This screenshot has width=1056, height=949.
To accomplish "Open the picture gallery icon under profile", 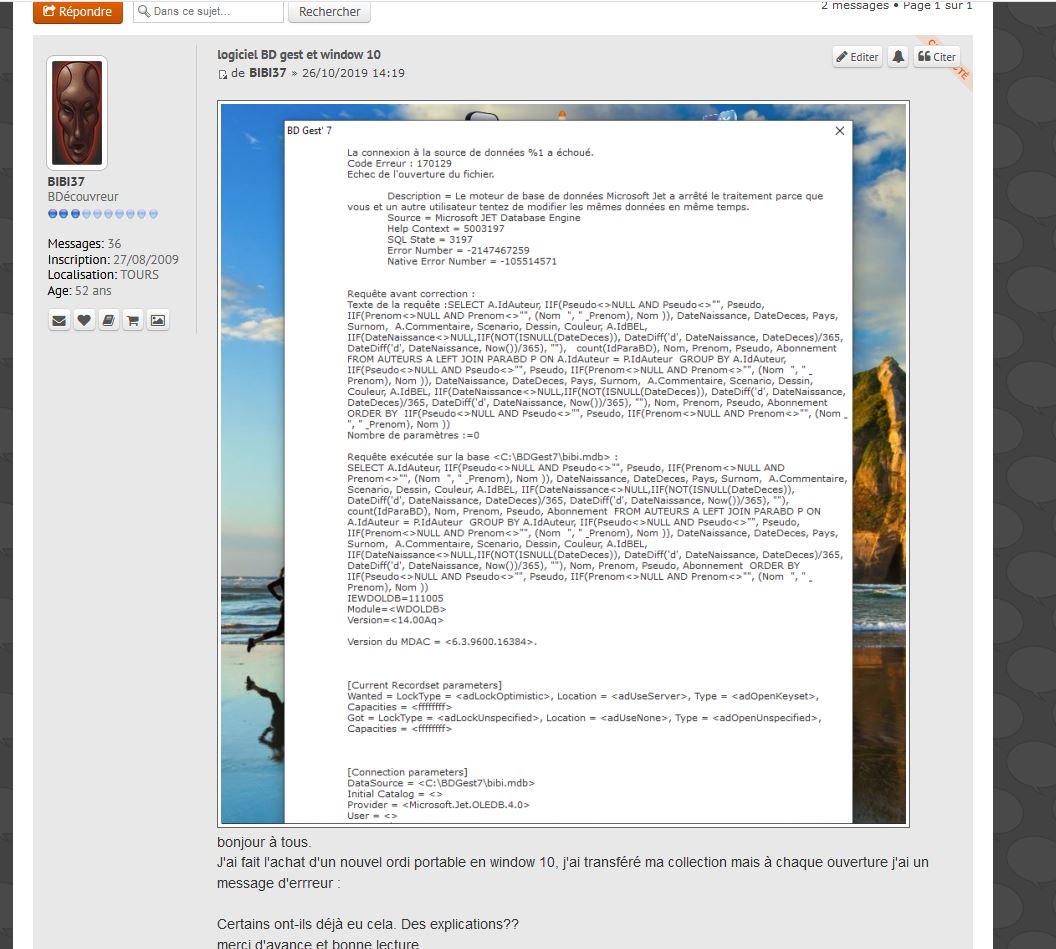I will point(157,321).
